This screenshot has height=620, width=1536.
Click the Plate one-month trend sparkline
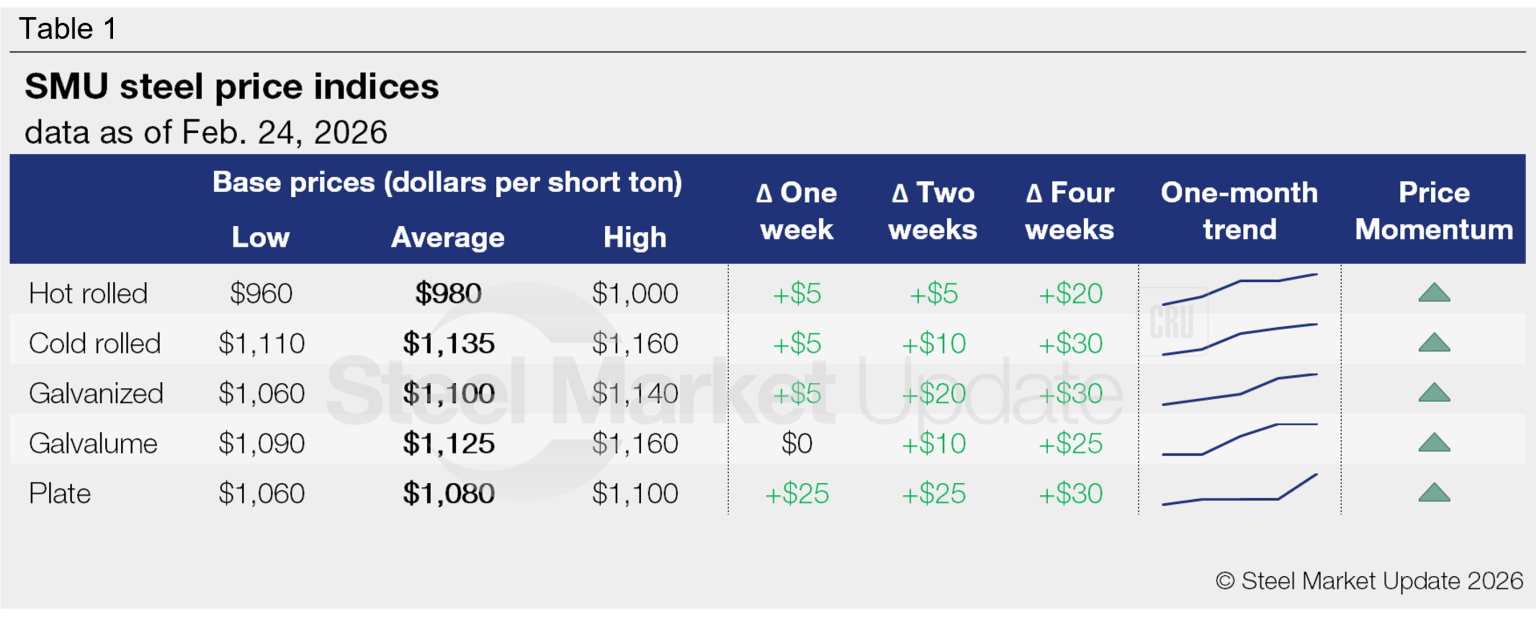click(x=1239, y=492)
